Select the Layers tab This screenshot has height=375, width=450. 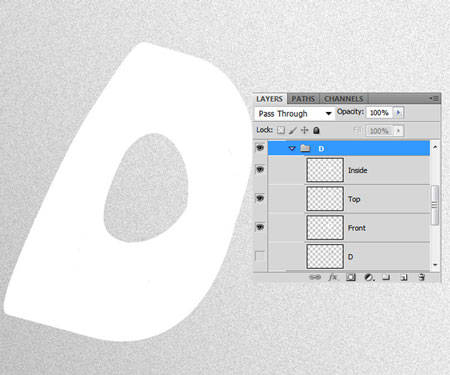(x=269, y=99)
